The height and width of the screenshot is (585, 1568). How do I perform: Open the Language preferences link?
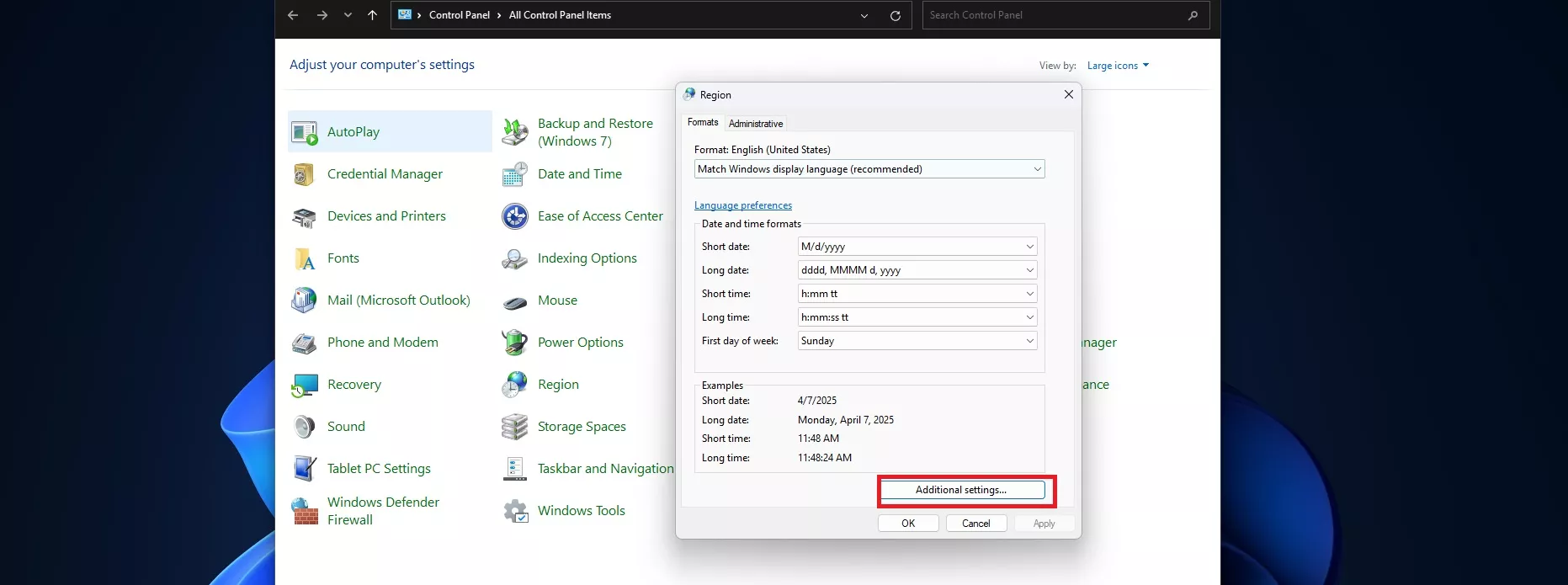tap(742, 205)
